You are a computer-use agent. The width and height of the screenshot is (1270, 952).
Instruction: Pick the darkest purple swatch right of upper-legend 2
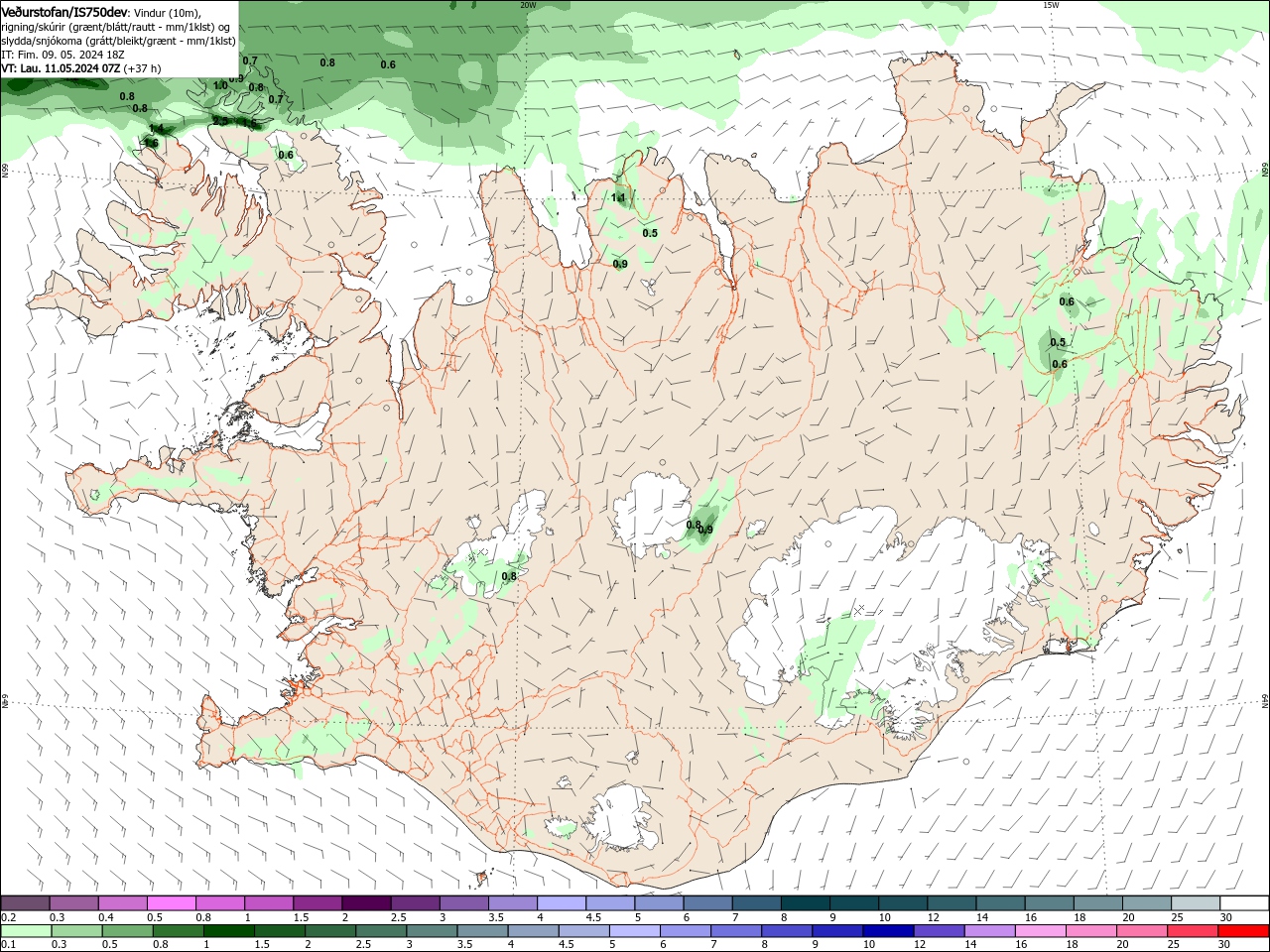click(x=366, y=903)
